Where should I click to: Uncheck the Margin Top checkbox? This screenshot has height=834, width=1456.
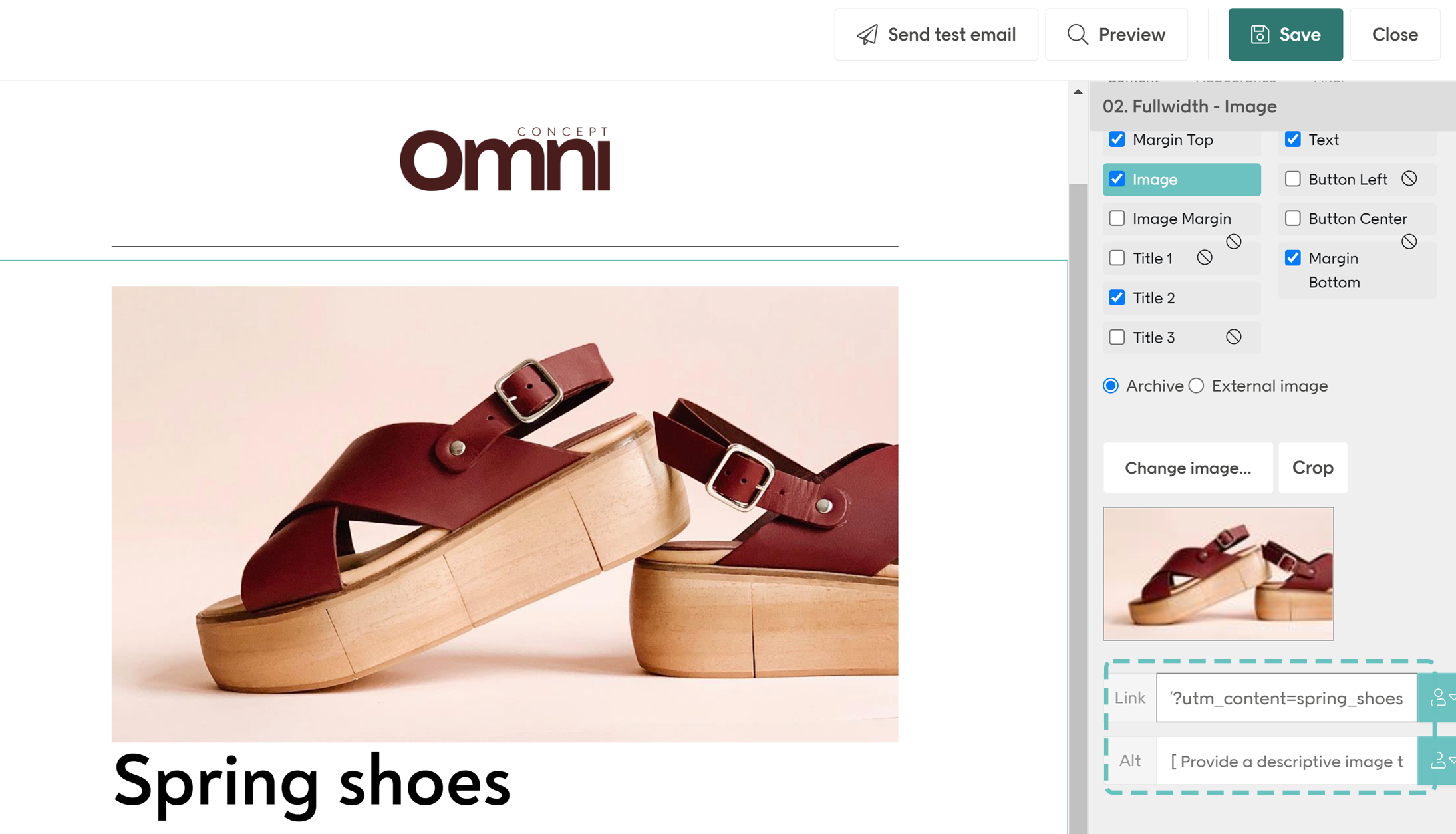(x=1117, y=139)
